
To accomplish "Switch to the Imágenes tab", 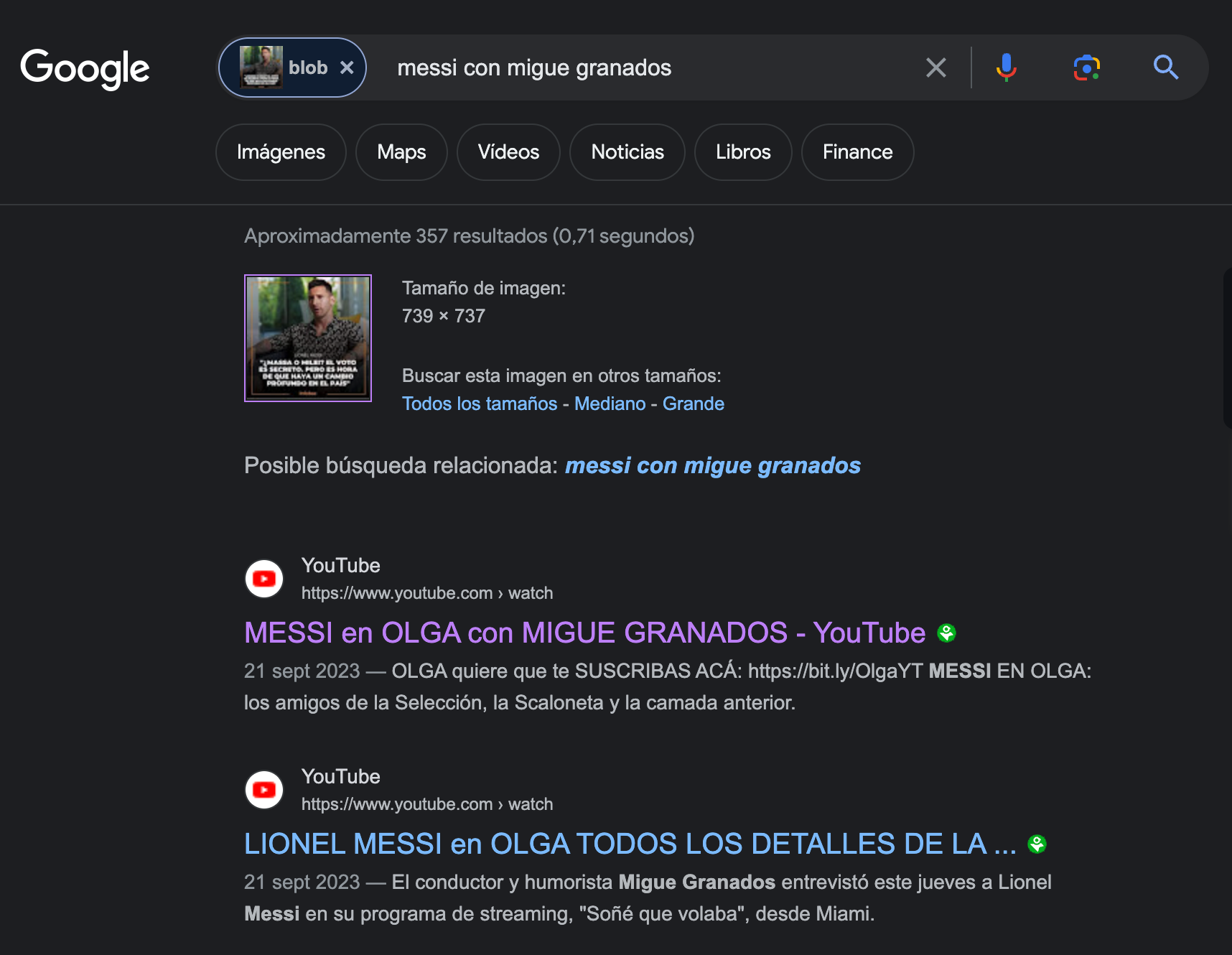I will [281, 152].
